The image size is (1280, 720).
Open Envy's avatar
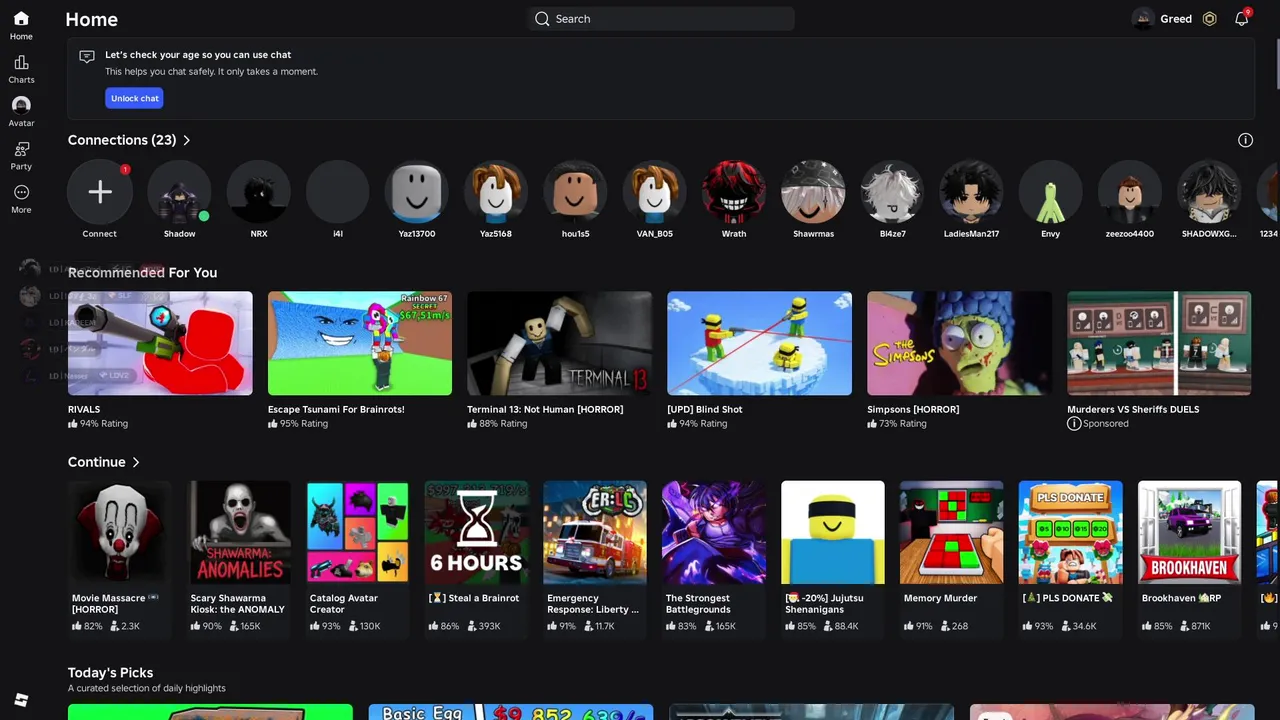click(x=1050, y=192)
